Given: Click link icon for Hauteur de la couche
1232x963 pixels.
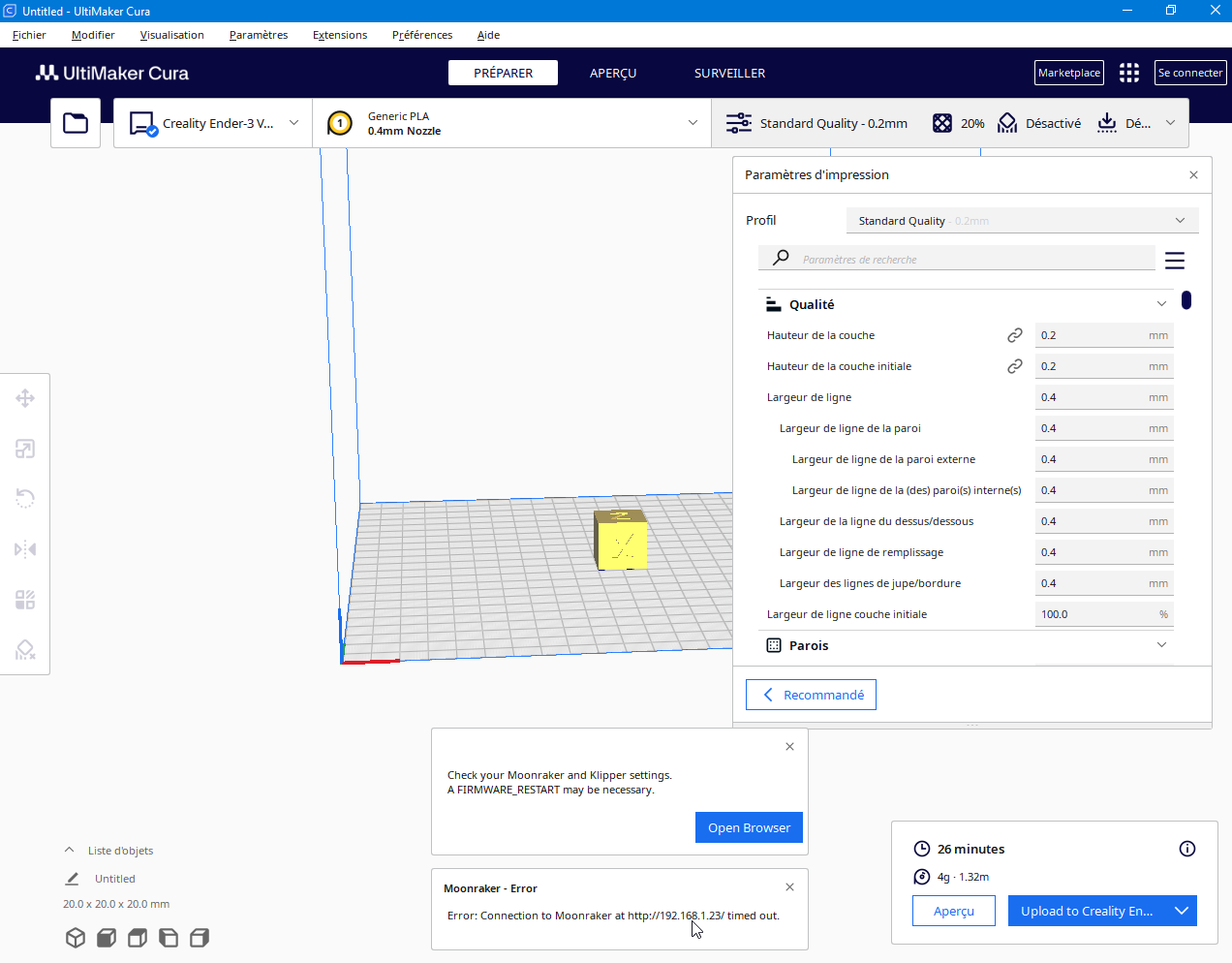Looking at the screenshot, I should point(1015,335).
